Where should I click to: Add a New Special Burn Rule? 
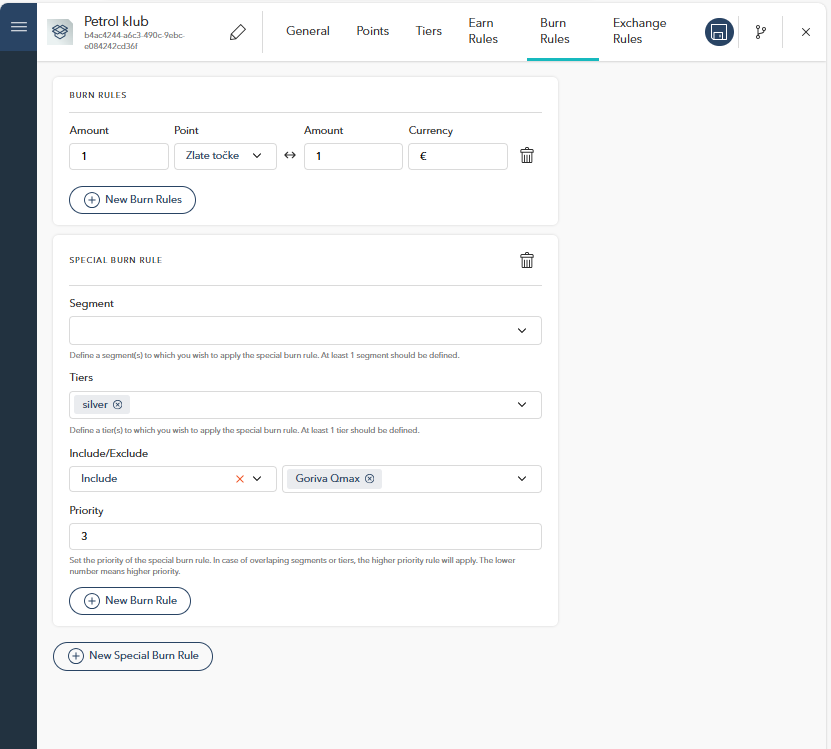click(133, 656)
